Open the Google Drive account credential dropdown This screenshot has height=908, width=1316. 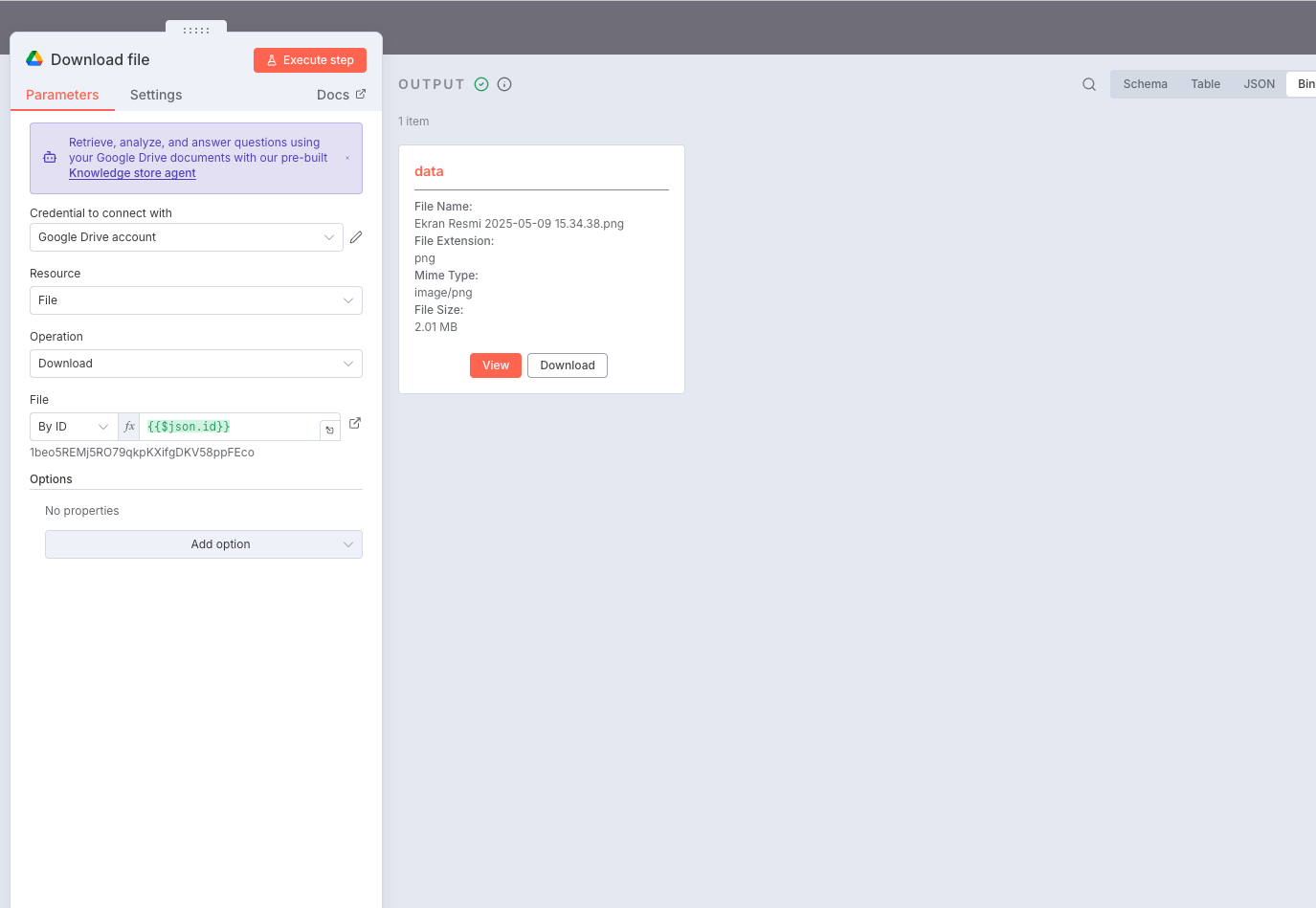pos(187,237)
